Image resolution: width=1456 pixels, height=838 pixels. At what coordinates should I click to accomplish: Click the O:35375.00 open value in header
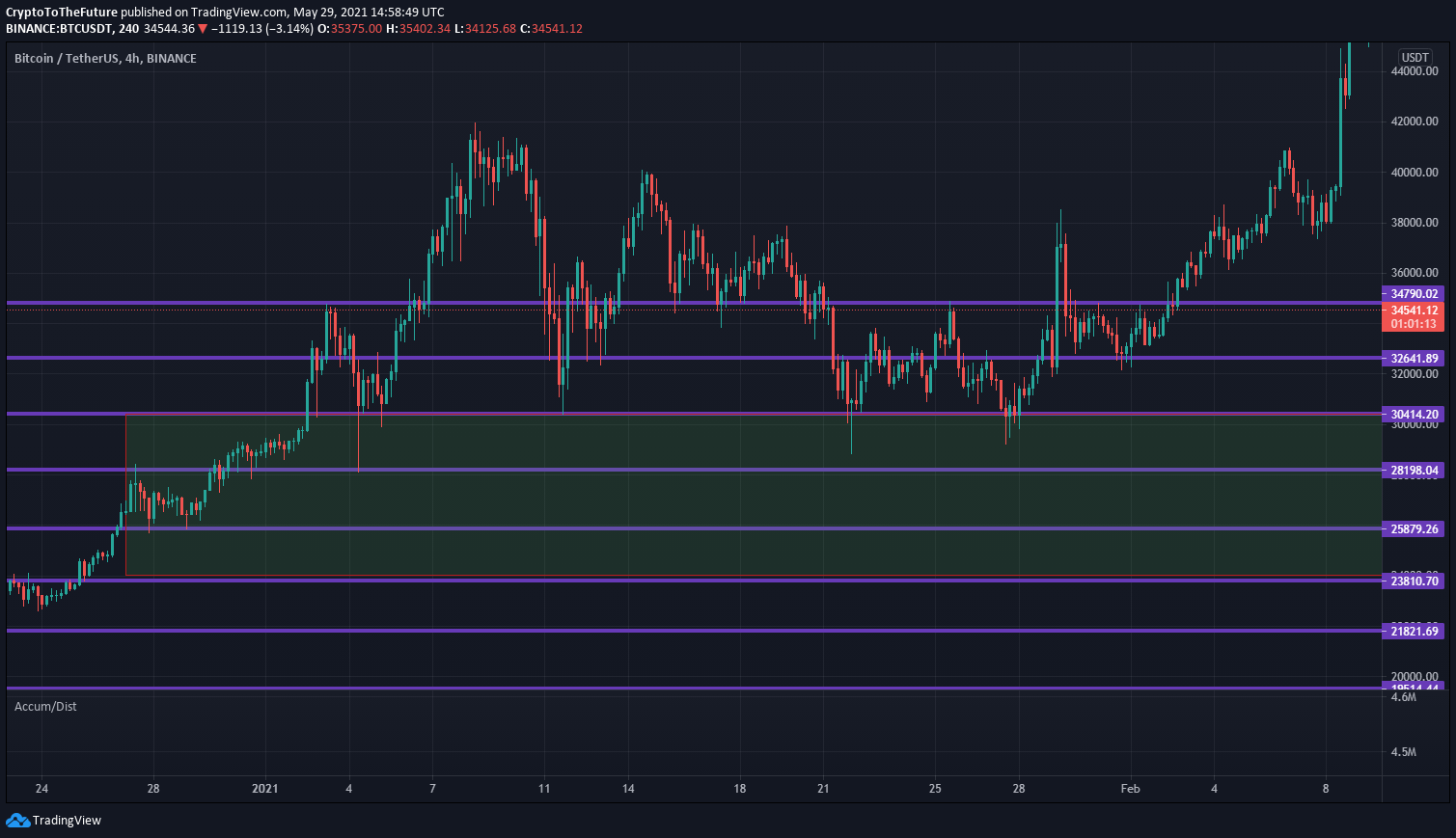tap(350, 29)
